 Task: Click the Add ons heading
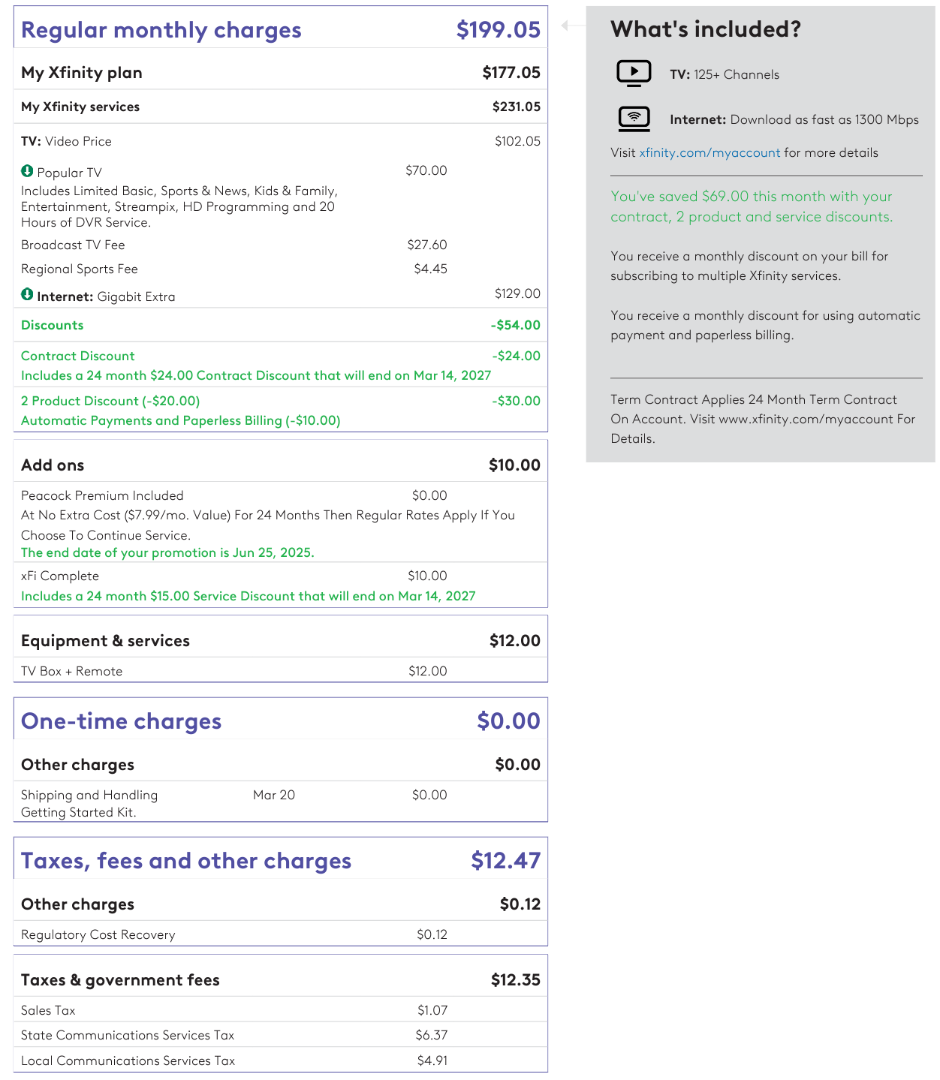52,466
